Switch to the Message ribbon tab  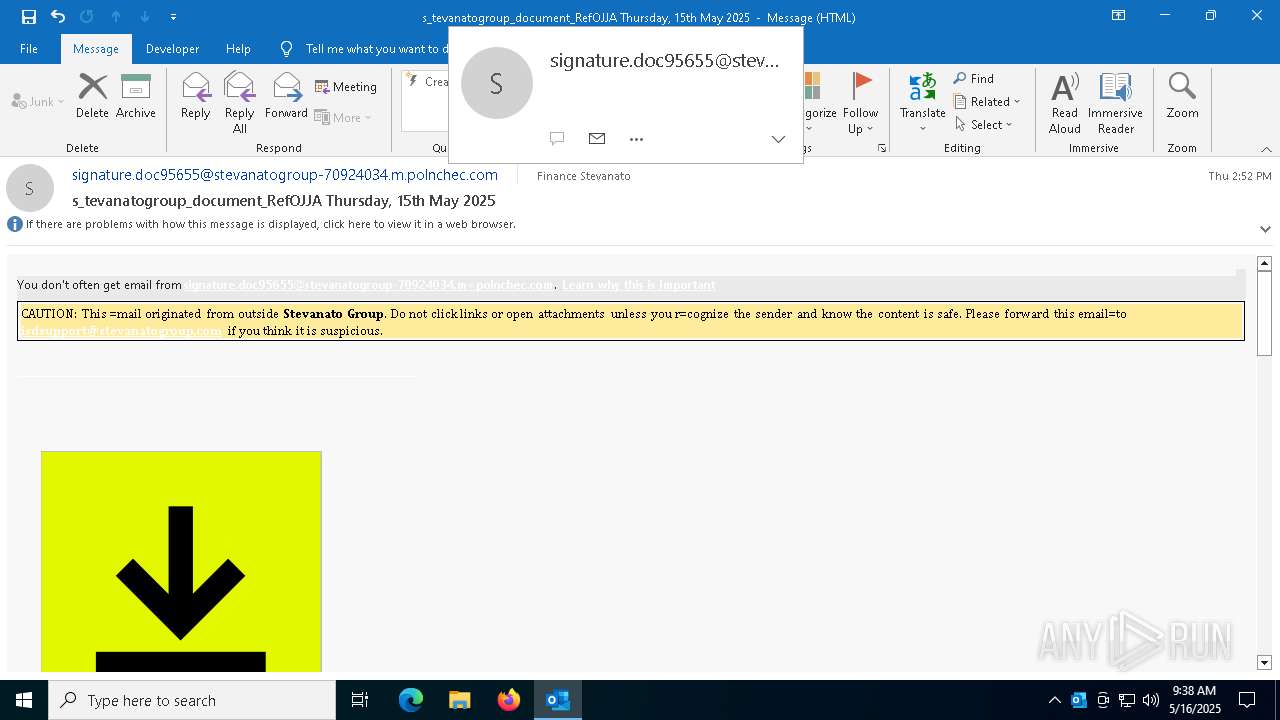point(95,48)
